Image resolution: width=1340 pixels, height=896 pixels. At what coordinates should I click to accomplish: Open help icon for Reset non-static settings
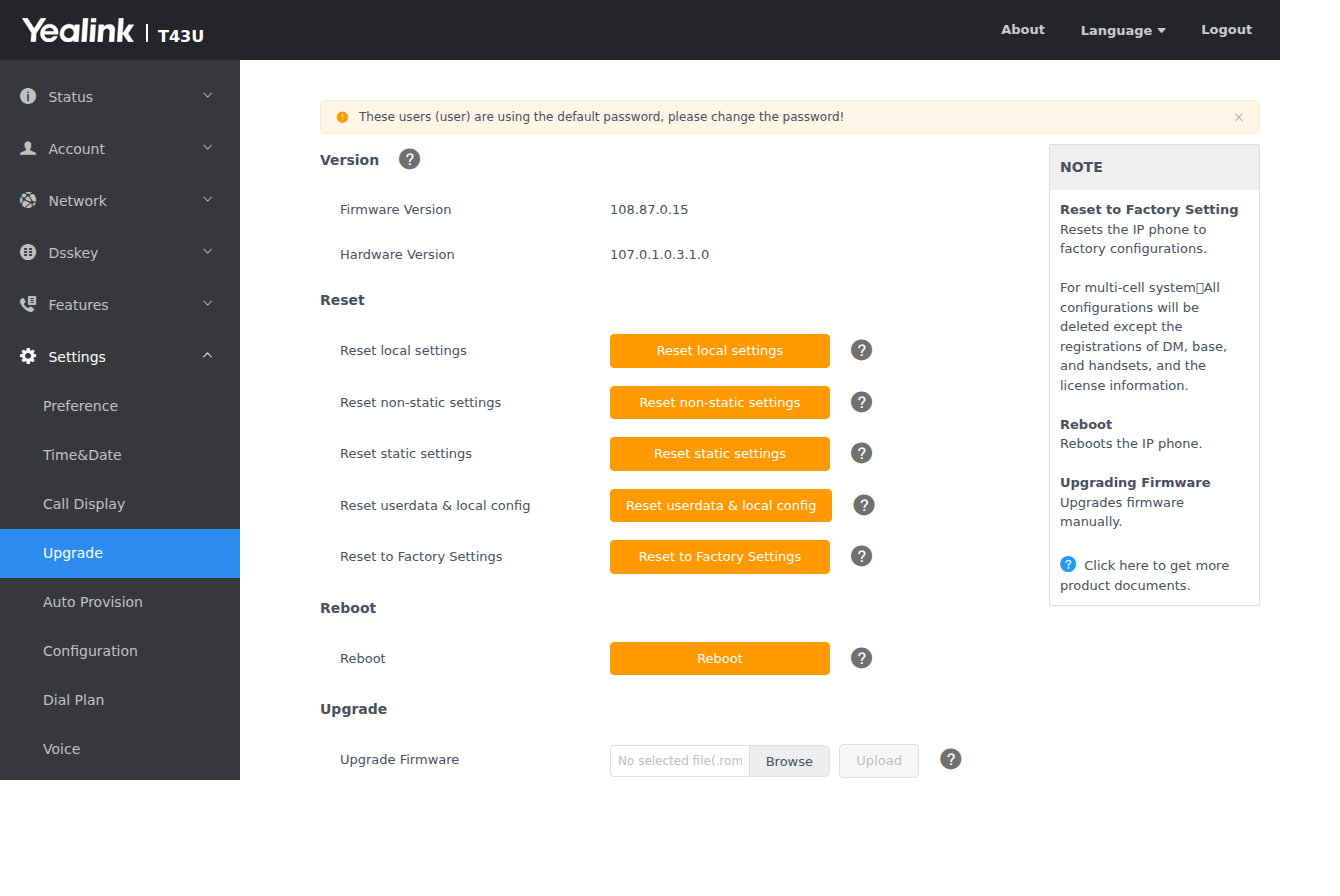pos(861,402)
